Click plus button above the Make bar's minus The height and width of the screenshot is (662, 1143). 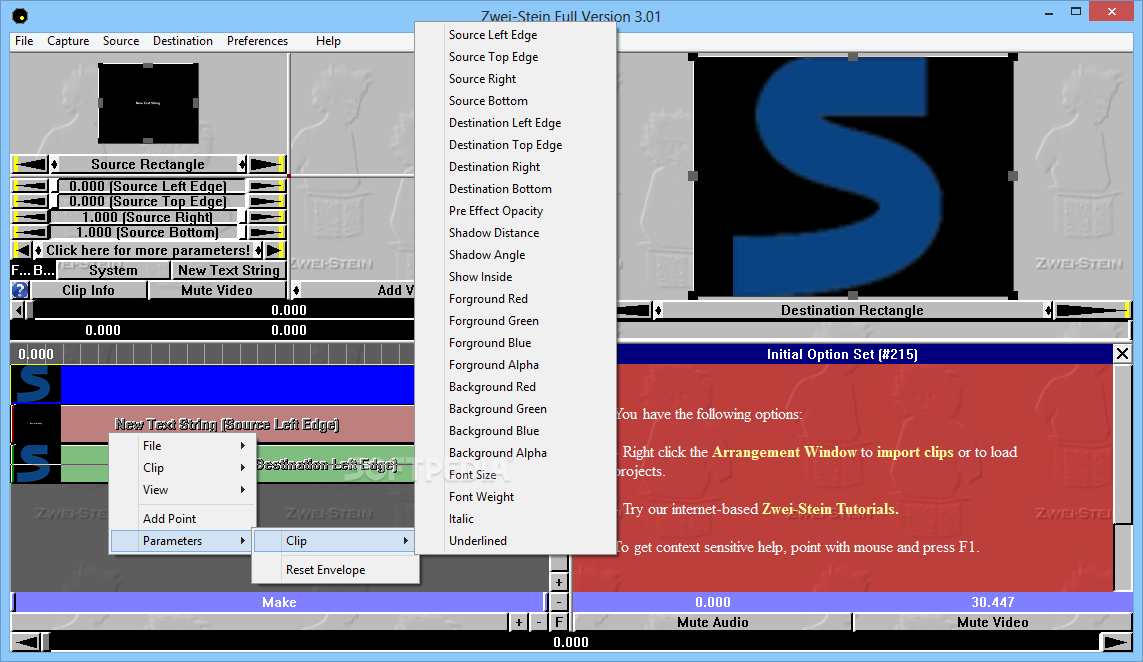click(x=558, y=582)
